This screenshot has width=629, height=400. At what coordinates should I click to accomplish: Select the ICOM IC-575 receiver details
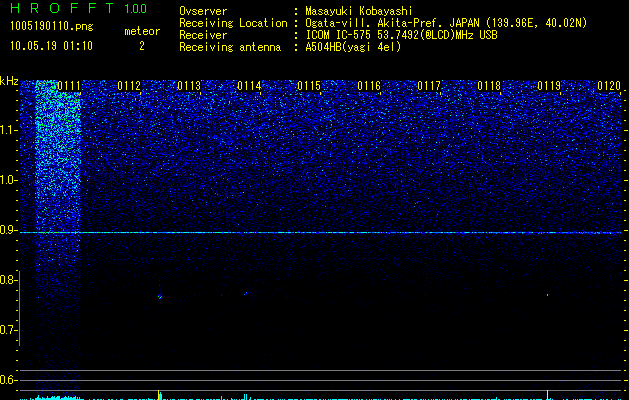[x=401, y=35]
